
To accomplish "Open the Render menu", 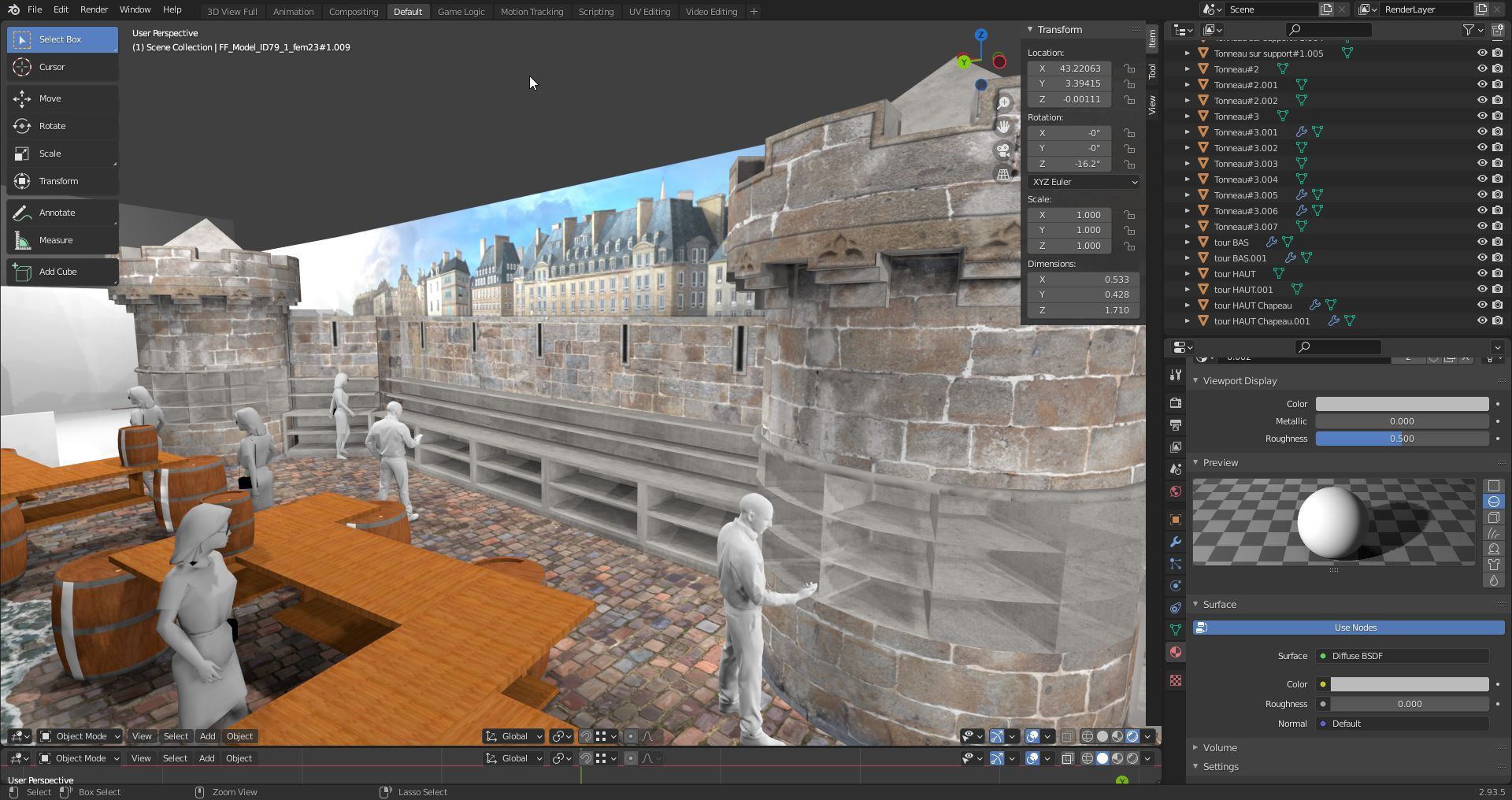I will point(94,10).
